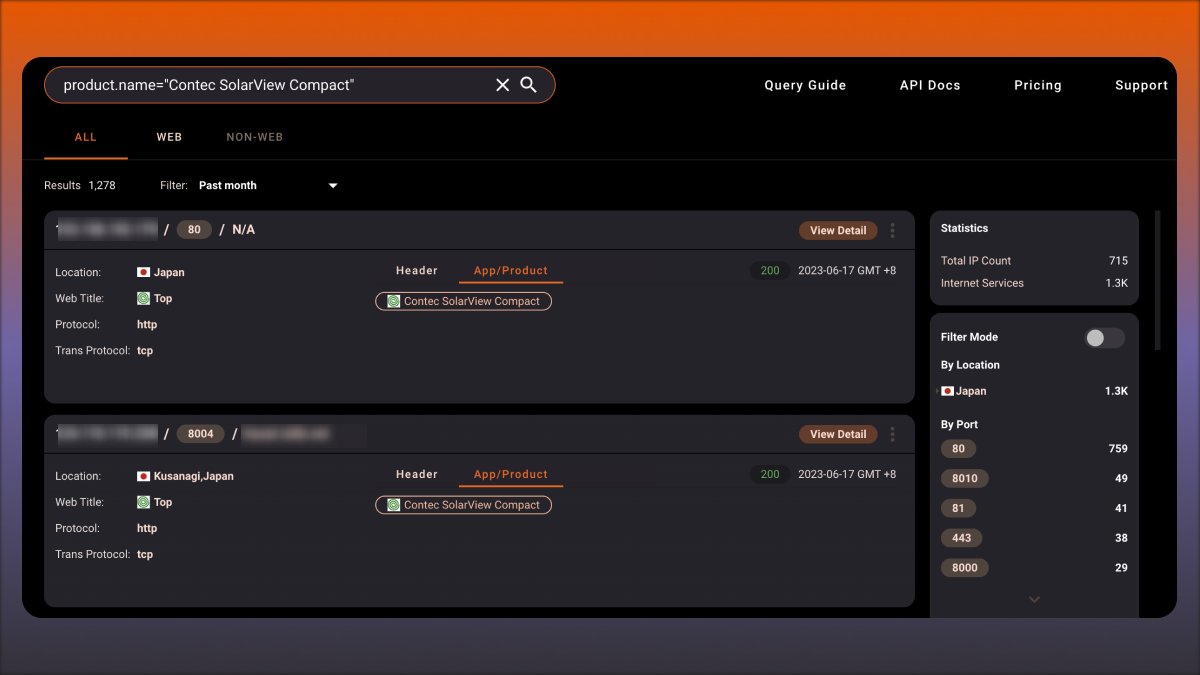Viewport: 1200px width, 675px height.
Task: Filter results by port 443 chip
Action: click(x=961, y=538)
